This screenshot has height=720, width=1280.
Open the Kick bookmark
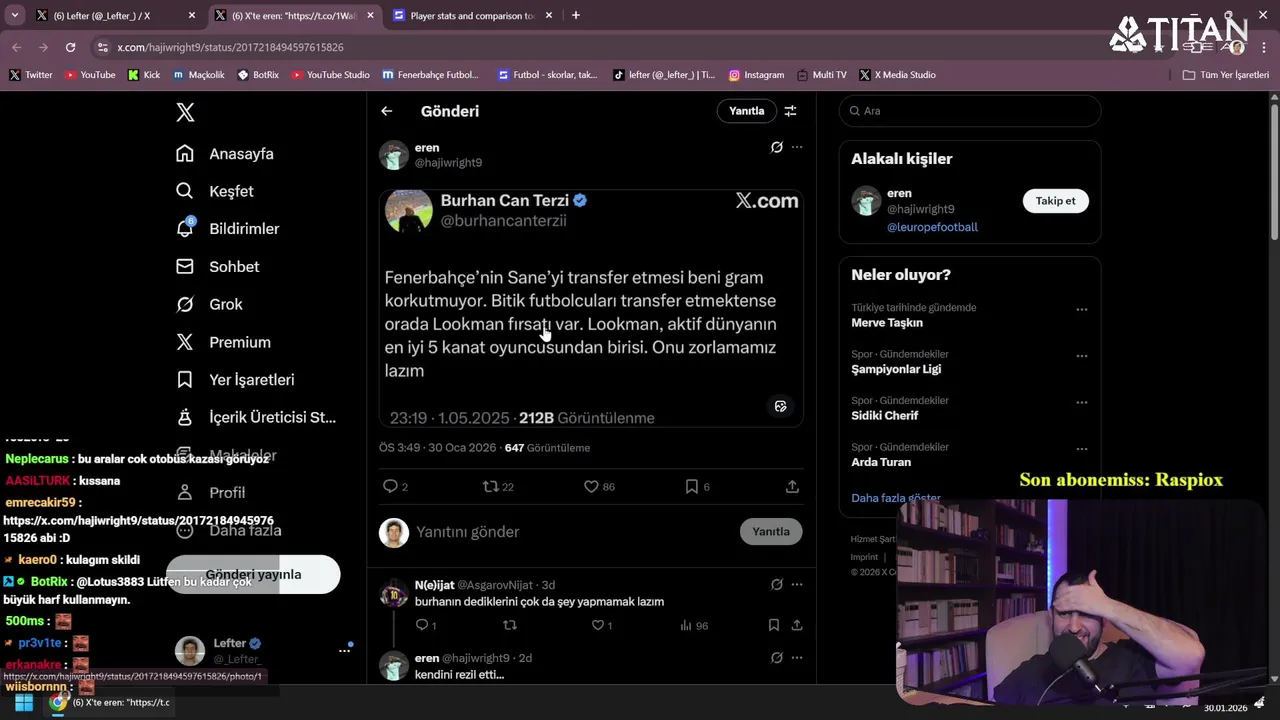click(x=144, y=75)
